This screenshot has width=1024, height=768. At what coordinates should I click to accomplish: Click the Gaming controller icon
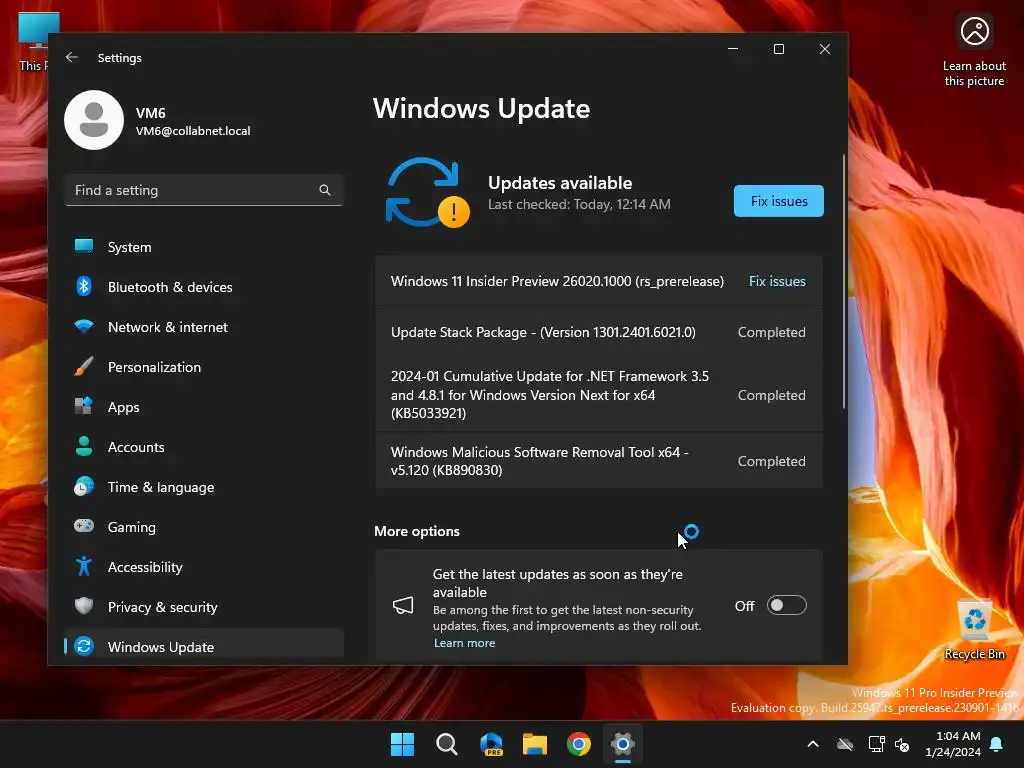pos(84,526)
